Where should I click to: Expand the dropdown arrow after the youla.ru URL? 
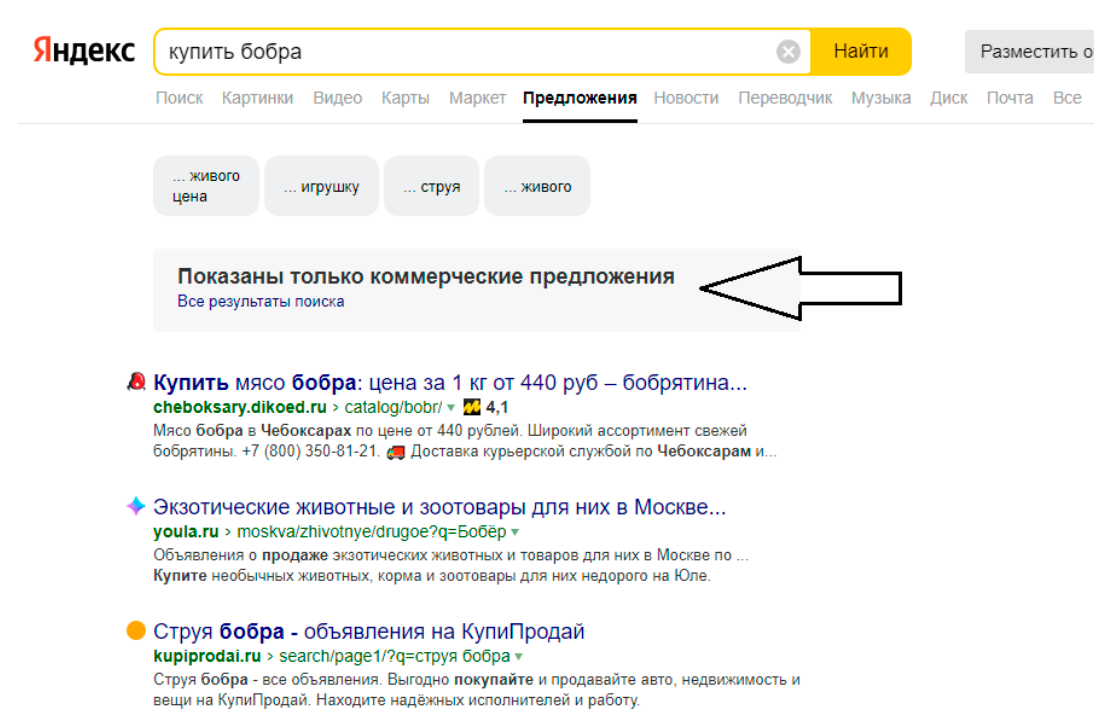click(515, 532)
